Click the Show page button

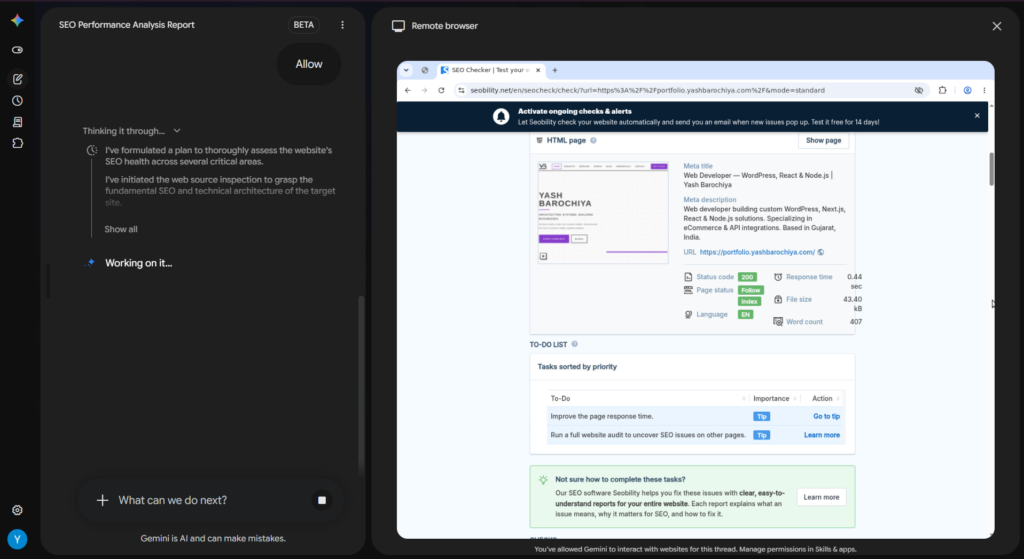[x=823, y=140]
